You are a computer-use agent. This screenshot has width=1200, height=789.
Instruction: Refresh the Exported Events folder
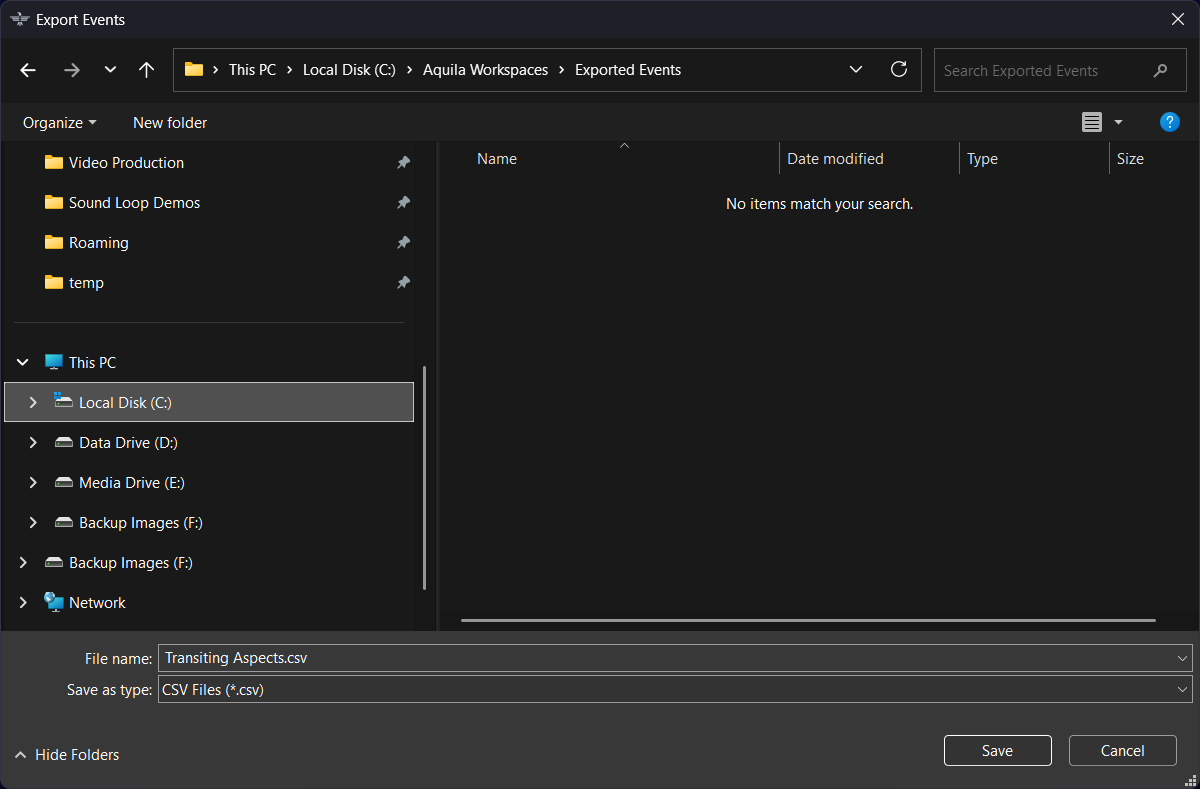point(898,69)
